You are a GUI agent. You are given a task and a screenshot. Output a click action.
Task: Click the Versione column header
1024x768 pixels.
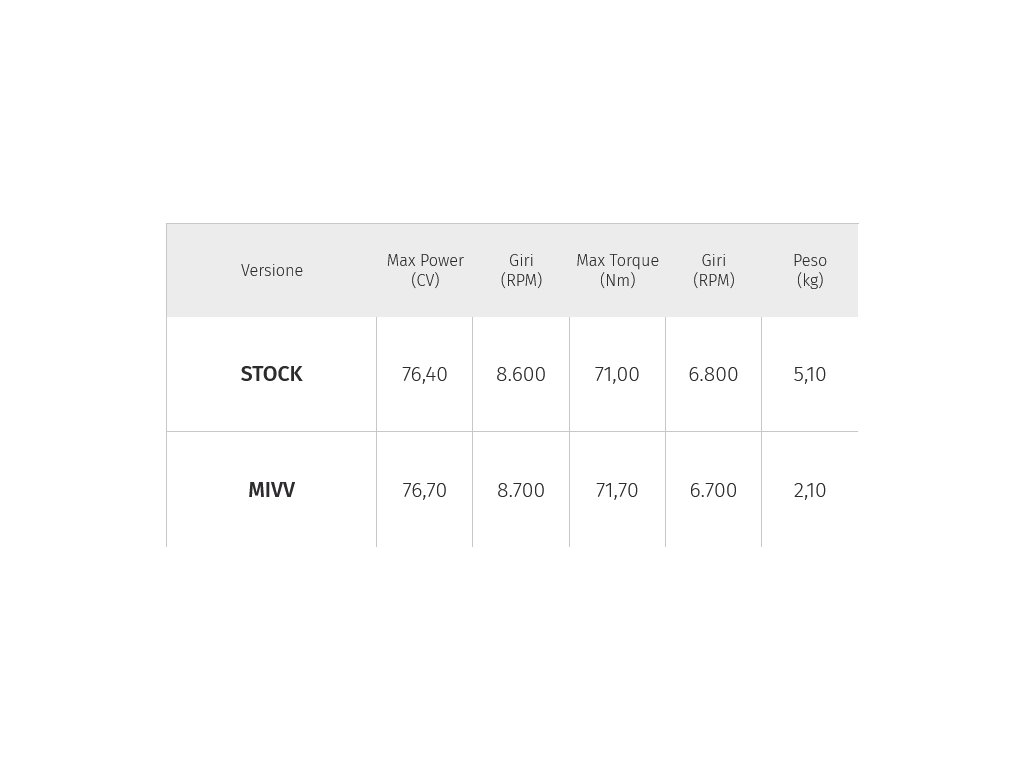click(x=272, y=270)
